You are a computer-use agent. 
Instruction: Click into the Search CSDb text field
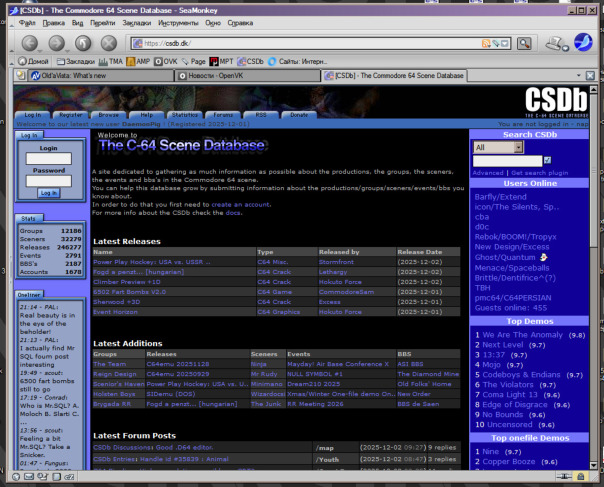507,161
